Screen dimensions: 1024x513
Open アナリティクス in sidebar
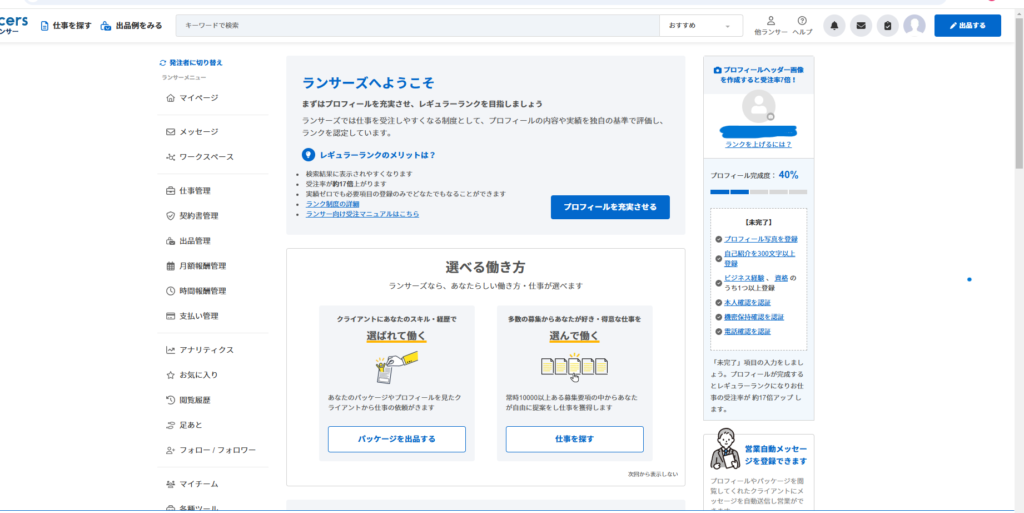point(206,350)
